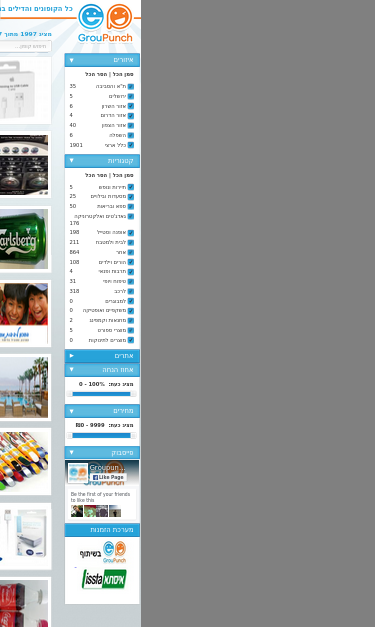The width and height of the screenshot is (375, 627).
Task: Open the Carlsberg beer can deal thumbnail
Action: tap(24, 239)
